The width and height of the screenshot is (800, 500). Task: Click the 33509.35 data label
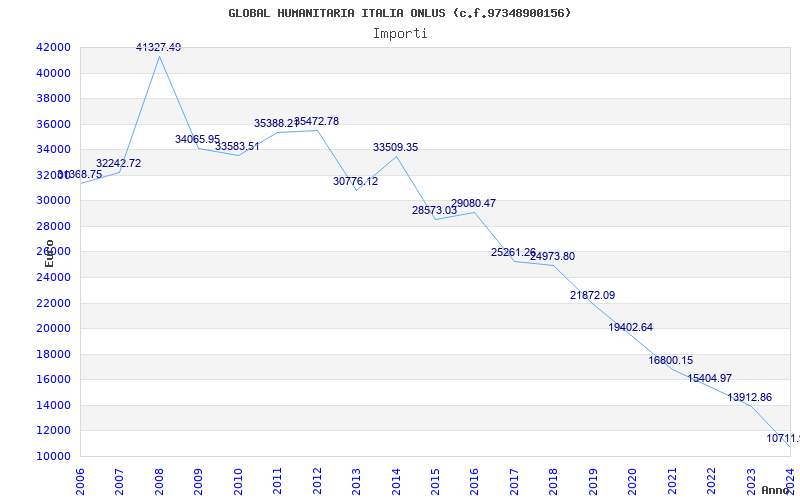pyautogui.click(x=395, y=147)
